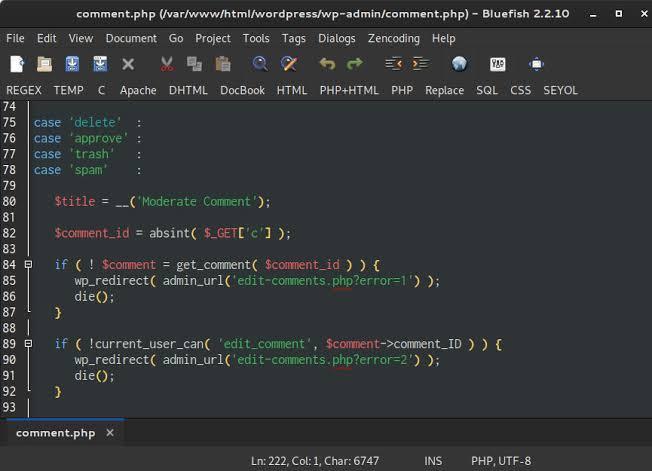The width and height of the screenshot is (652, 471).
Task: Open the Go menu
Action: point(176,38)
